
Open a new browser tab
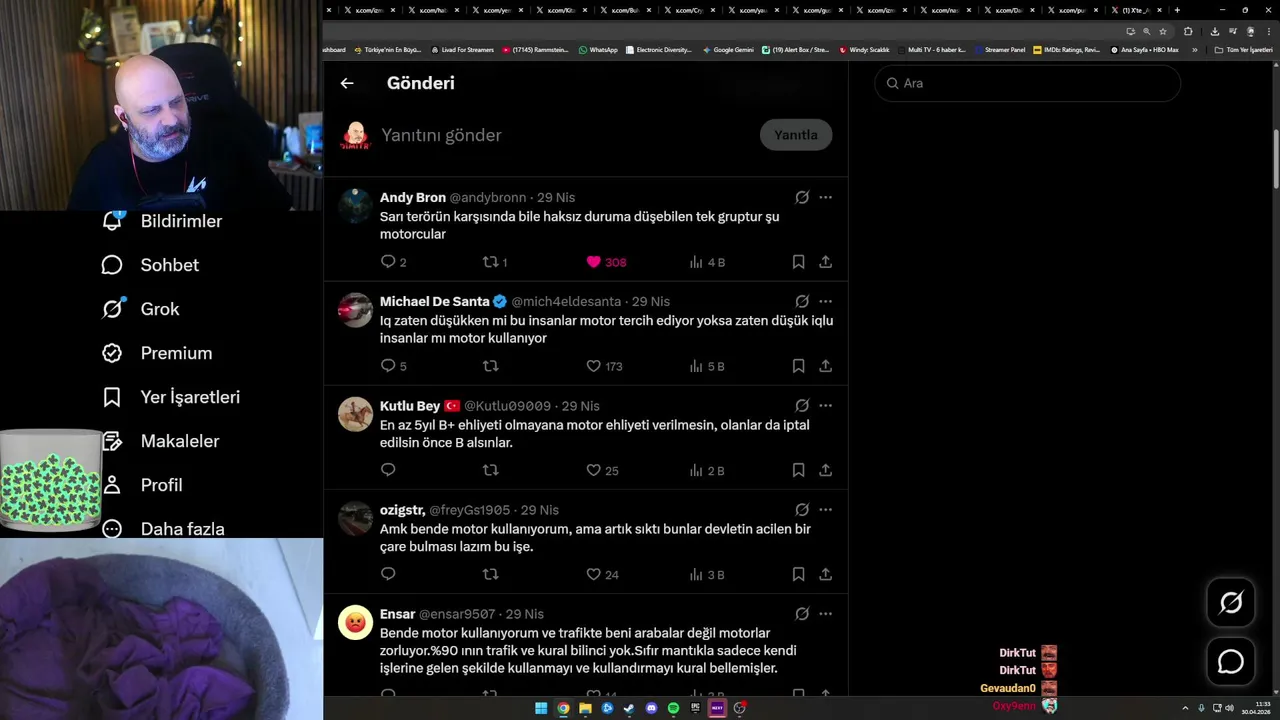(x=1177, y=10)
